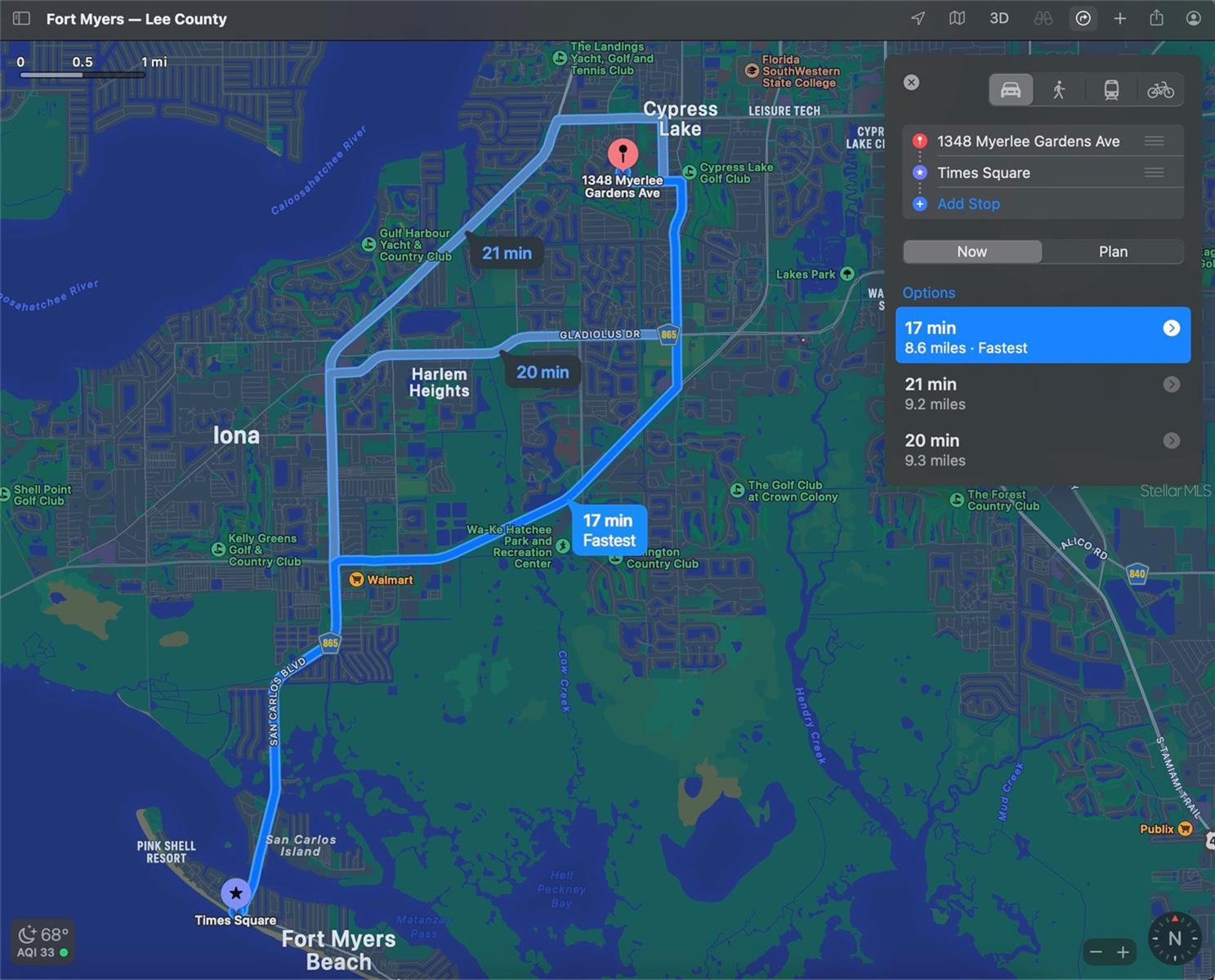This screenshot has height=980, width=1215.
Task: Switch to 3D map view
Action: [x=998, y=18]
